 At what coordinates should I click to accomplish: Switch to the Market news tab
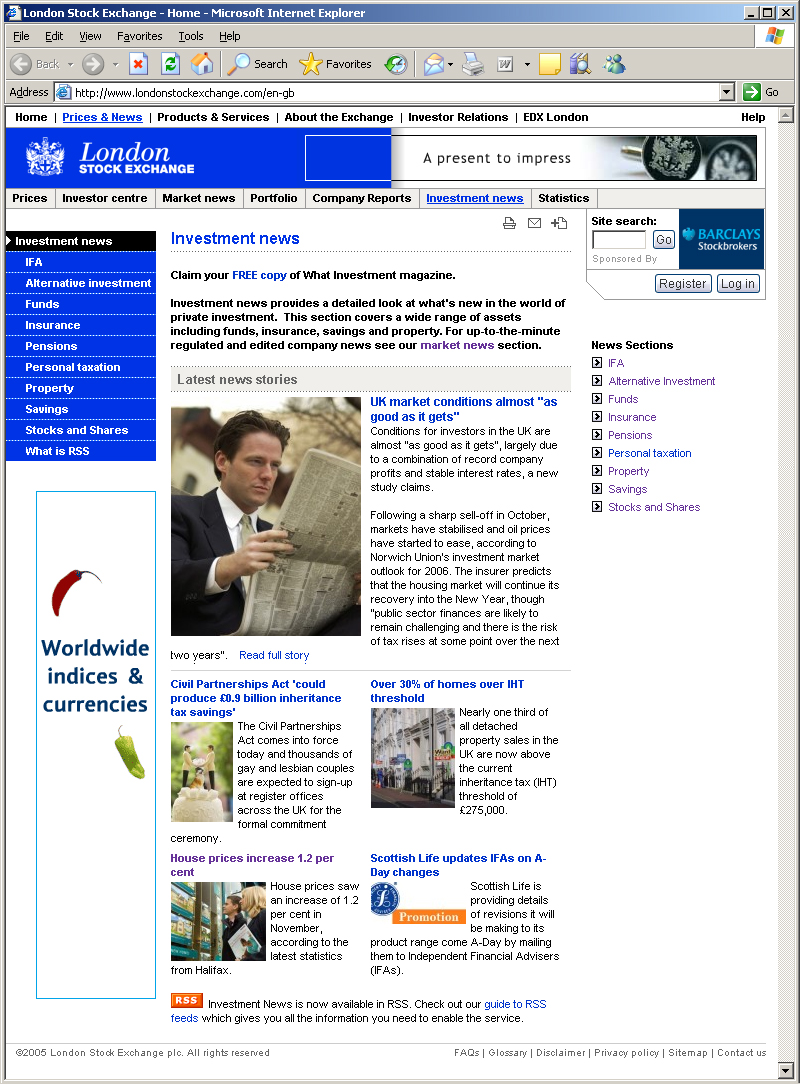click(199, 198)
